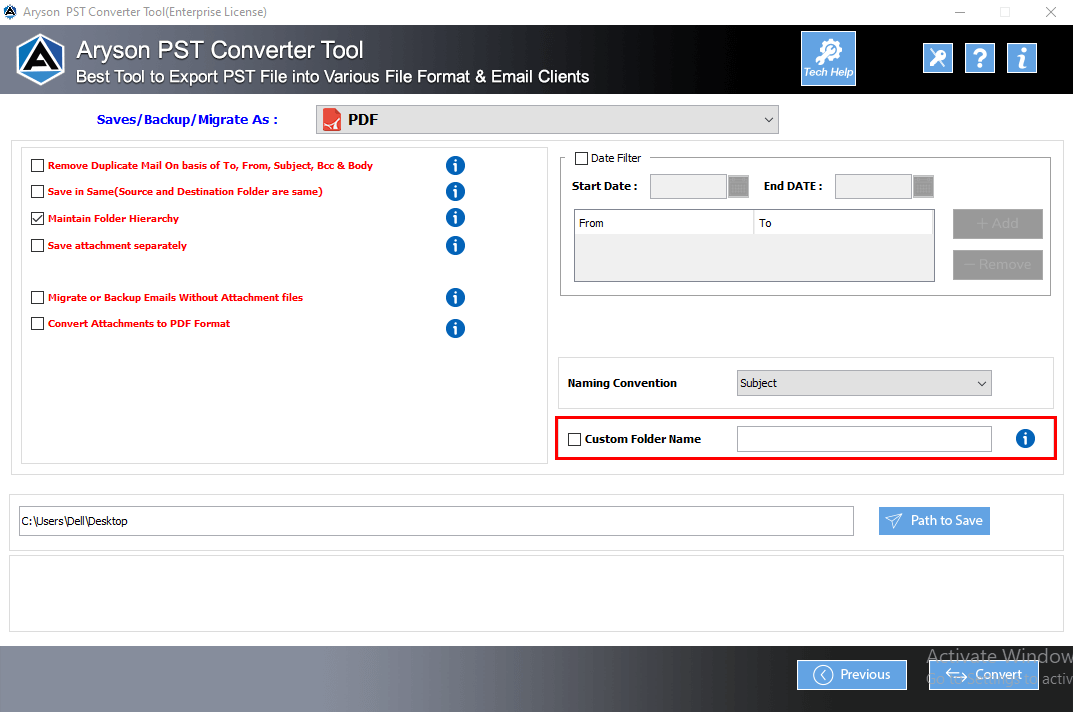Screen dimensions: 1073x712
Task: Click the About info icon in header
Action: point(1021,58)
